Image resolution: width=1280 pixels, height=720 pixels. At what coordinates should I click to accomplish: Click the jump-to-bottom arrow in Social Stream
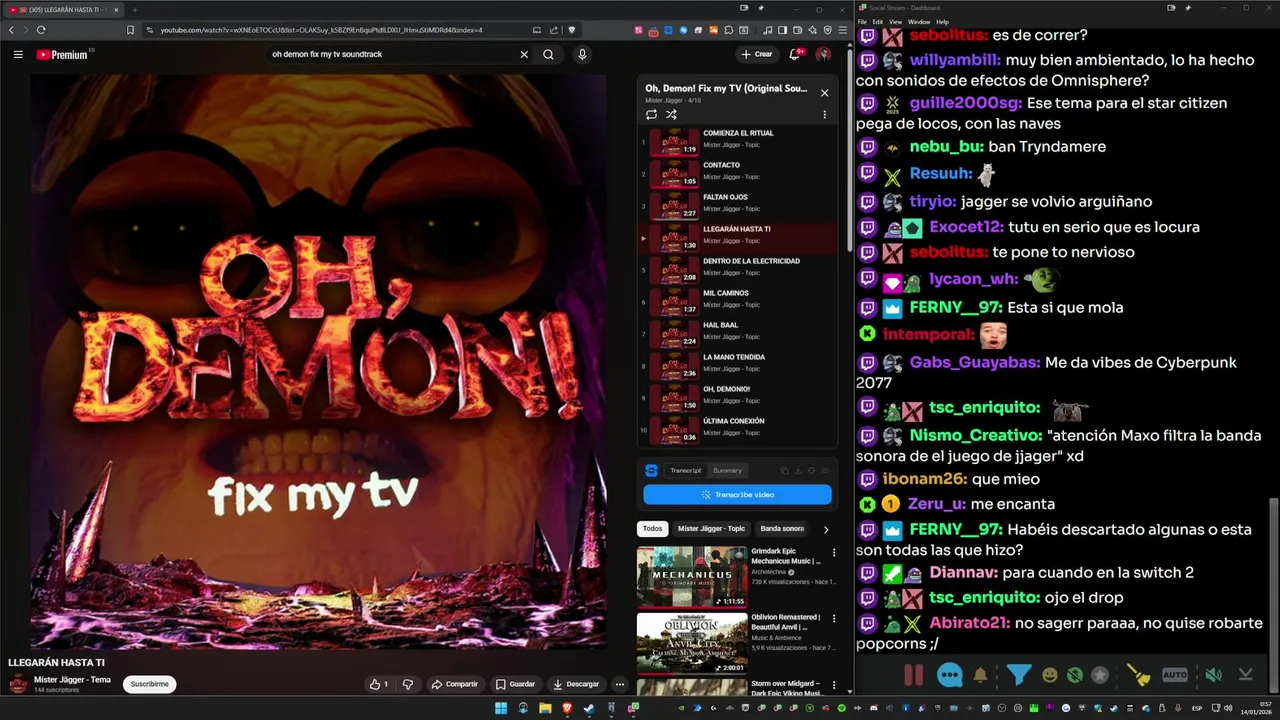pyautogui.click(x=1245, y=675)
